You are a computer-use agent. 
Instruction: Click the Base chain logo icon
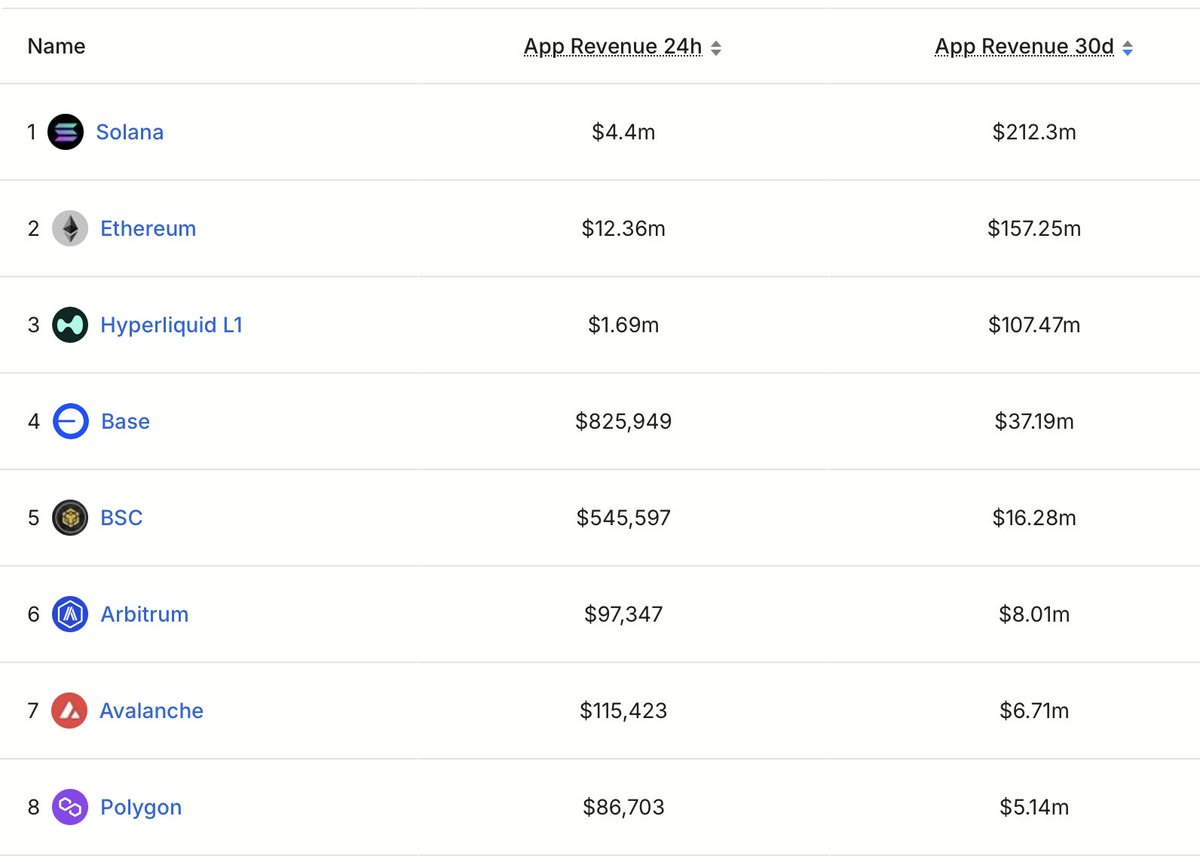70,422
